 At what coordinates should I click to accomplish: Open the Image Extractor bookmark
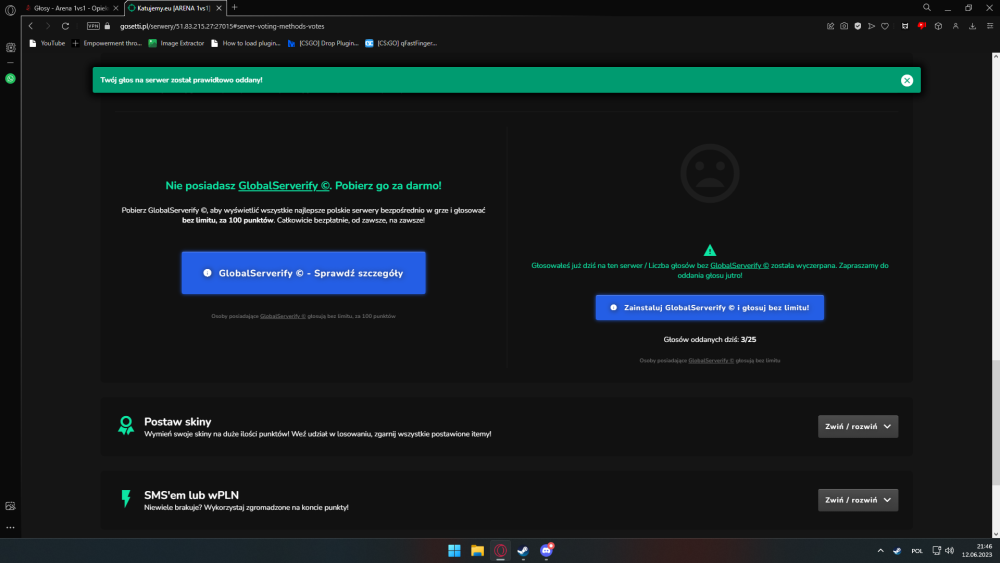(176, 43)
